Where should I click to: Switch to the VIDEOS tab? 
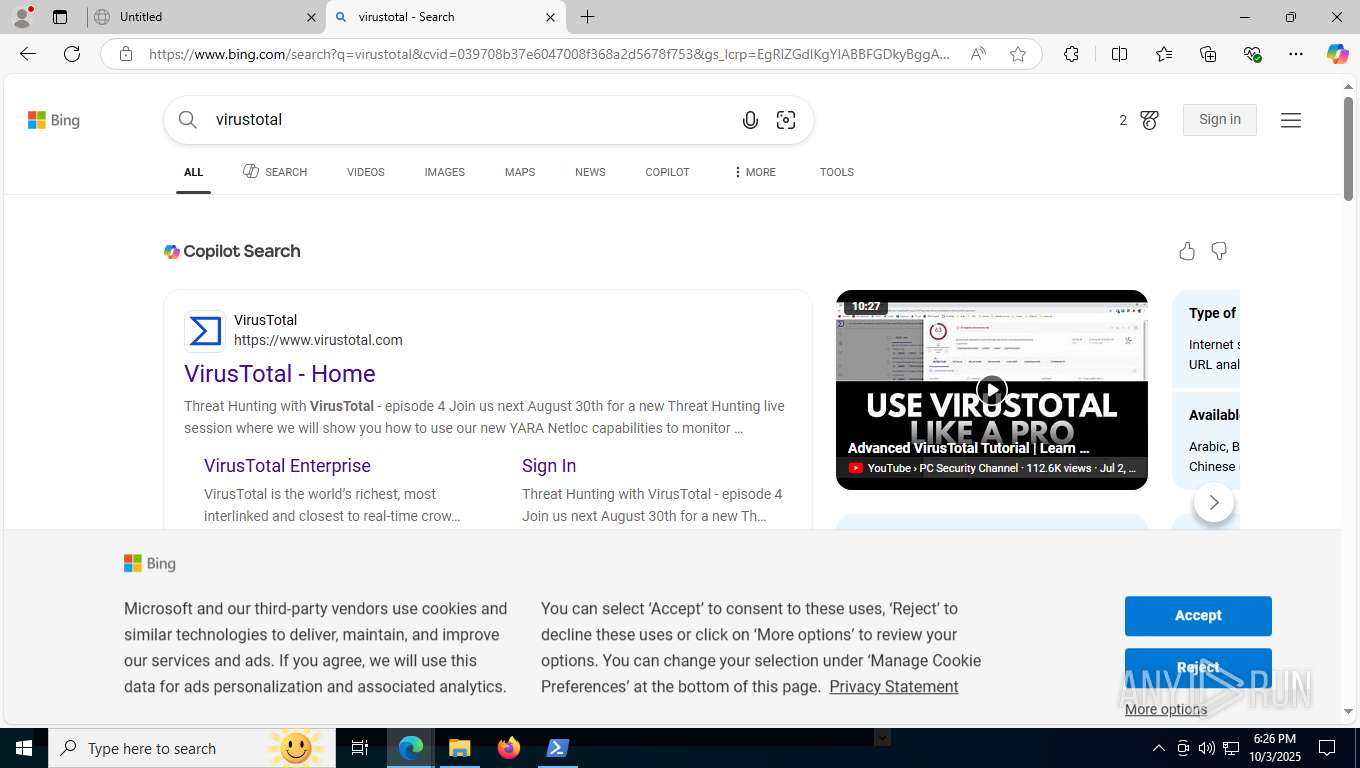pos(366,172)
